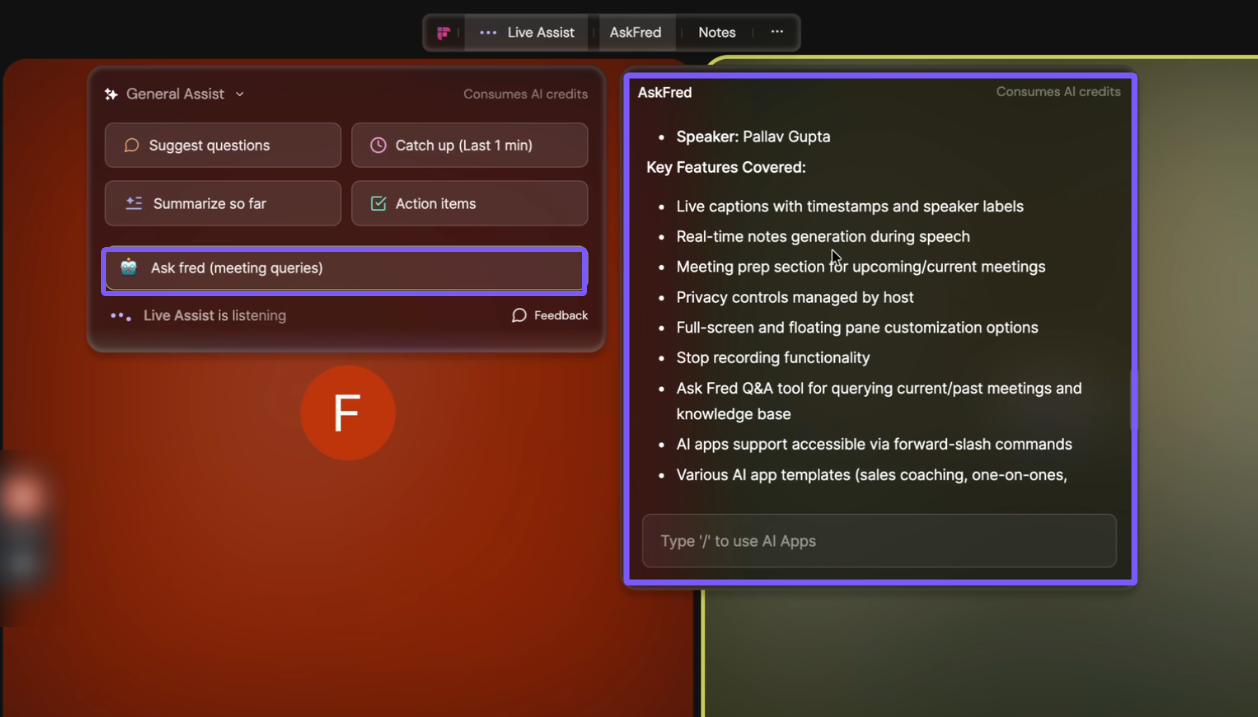Click "Full-screen and floating pane customization options"
Image resolution: width=1258 pixels, height=717 pixels.
point(857,328)
